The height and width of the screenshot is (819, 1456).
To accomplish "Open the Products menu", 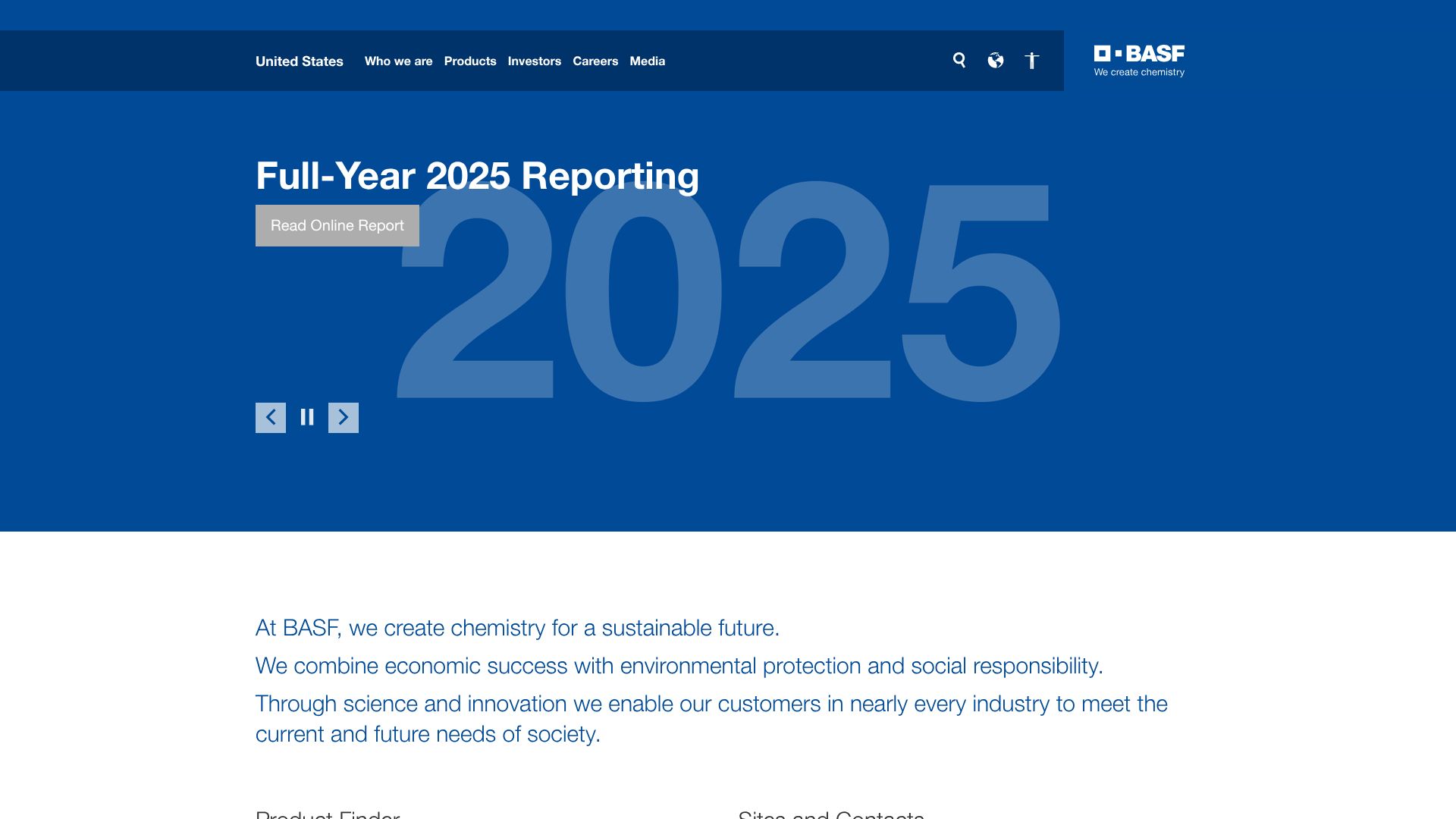I will [470, 61].
